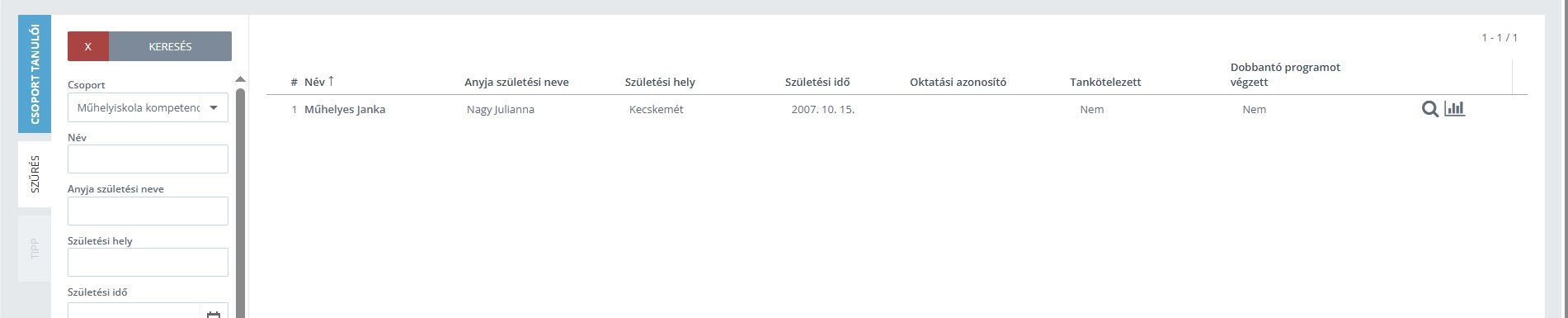Open details with the magnifier icon for Műhelyes Janka

pos(1430,109)
